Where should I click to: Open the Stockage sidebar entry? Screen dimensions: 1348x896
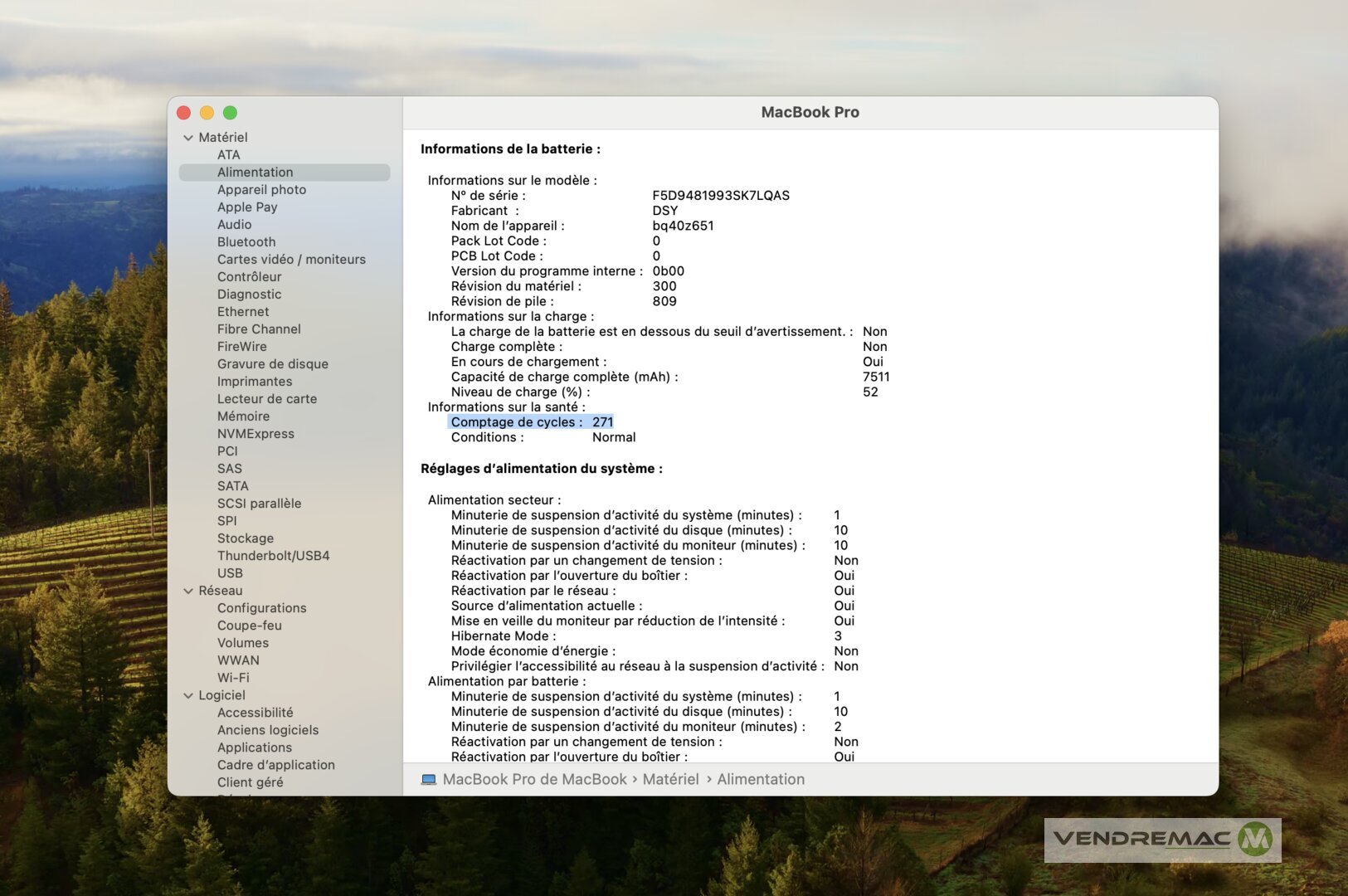pyautogui.click(x=245, y=538)
